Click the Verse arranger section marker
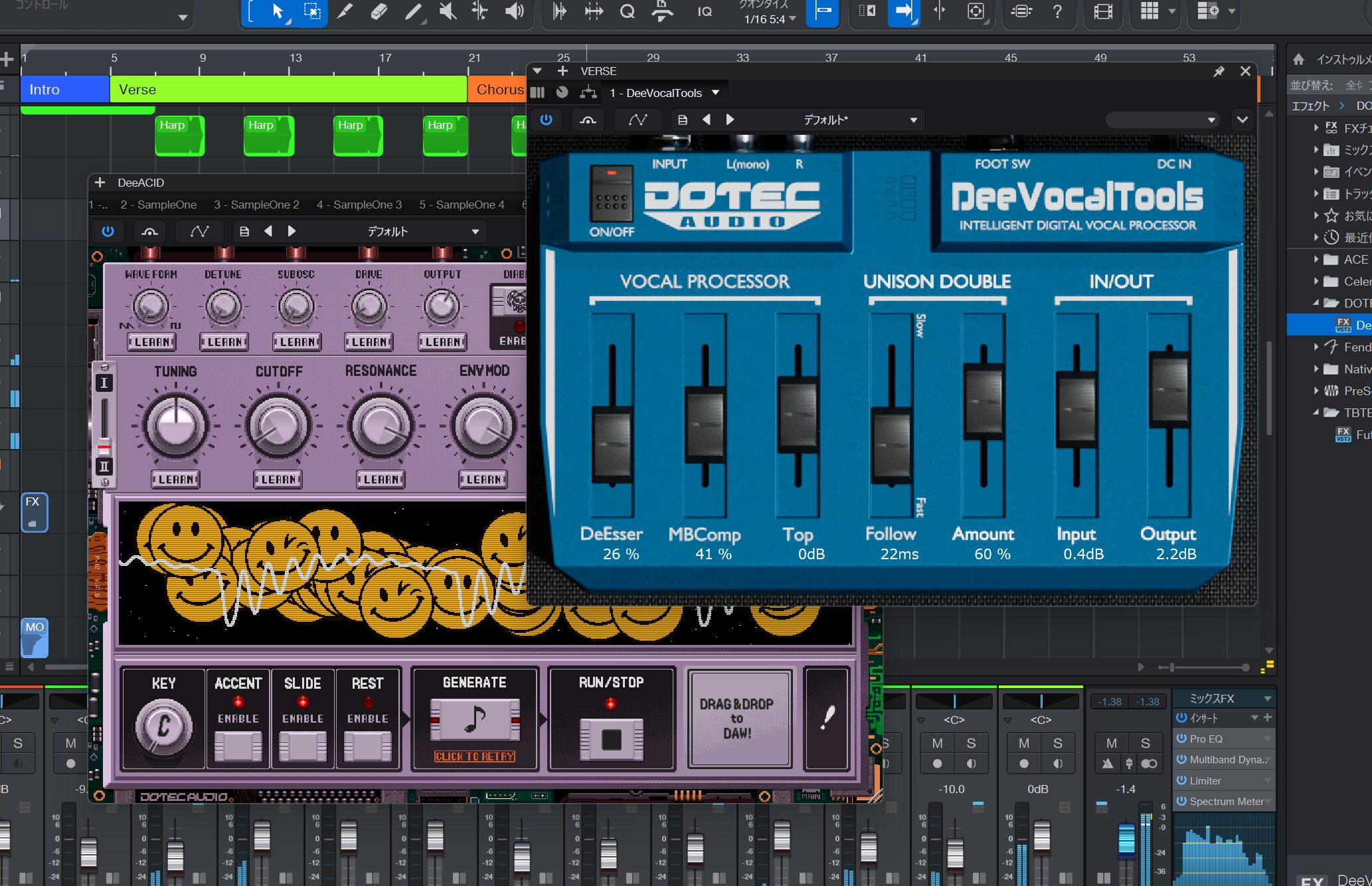 click(x=288, y=90)
